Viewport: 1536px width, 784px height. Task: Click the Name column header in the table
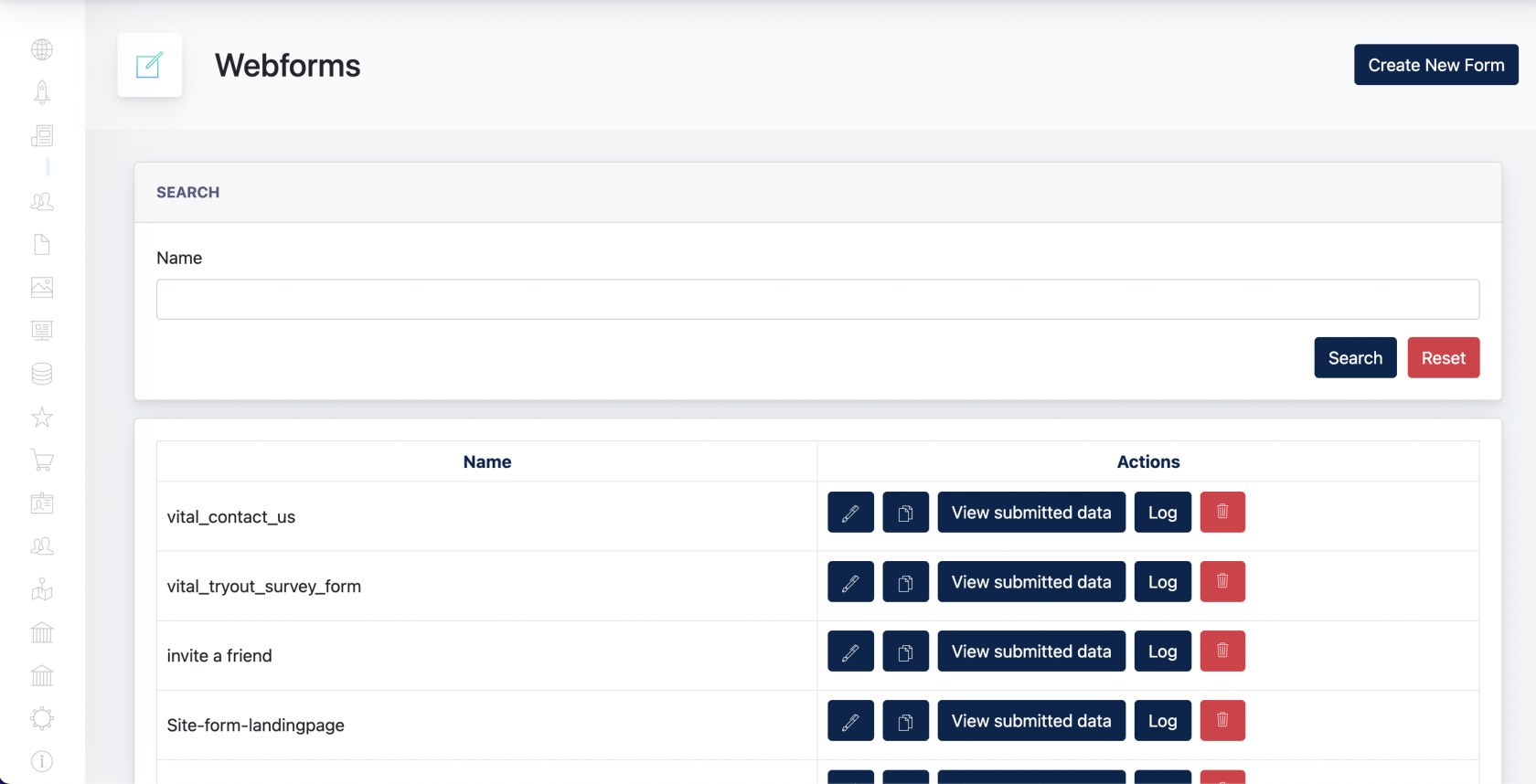pos(487,462)
